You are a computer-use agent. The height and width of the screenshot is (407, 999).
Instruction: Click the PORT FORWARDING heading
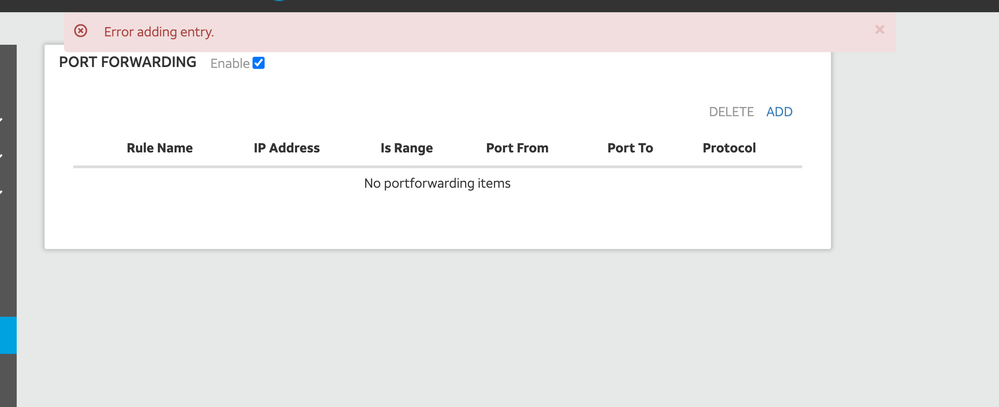pos(128,62)
